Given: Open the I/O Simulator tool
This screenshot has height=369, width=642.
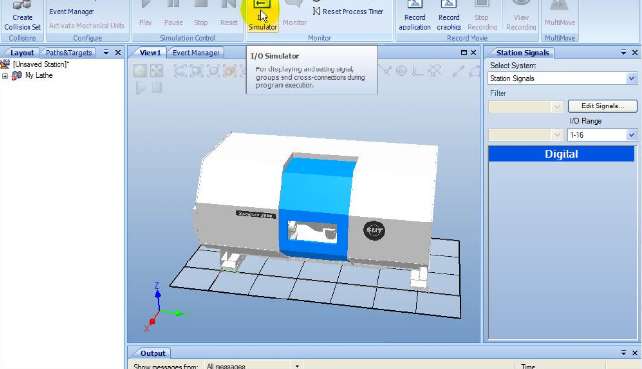Looking at the screenshot, I should [262, 16].
